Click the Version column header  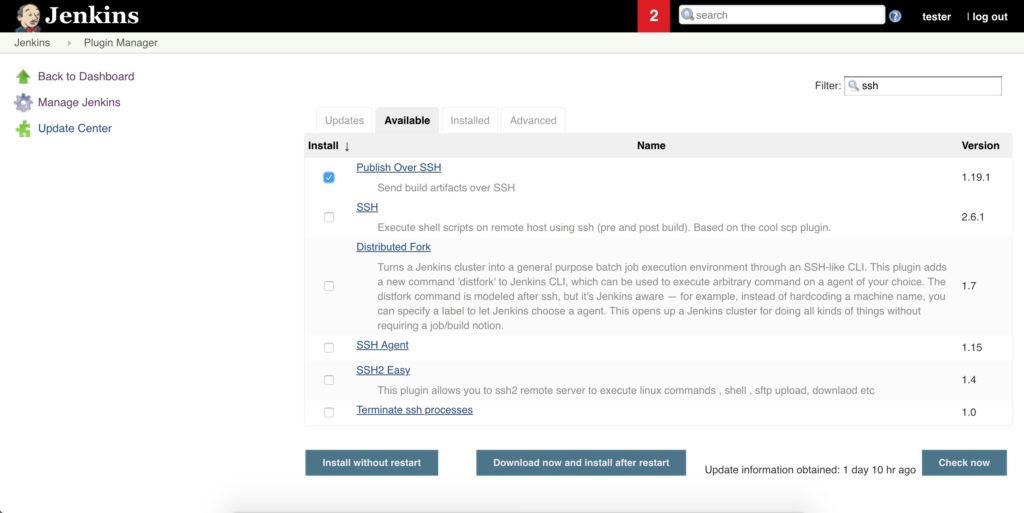click(x=980, y=146)
